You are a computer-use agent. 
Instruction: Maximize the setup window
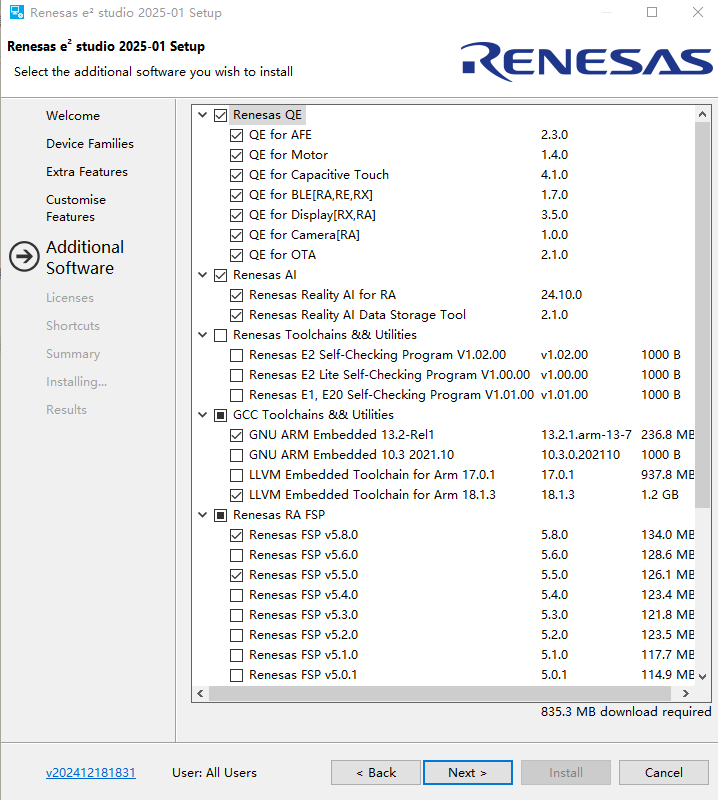652,12
